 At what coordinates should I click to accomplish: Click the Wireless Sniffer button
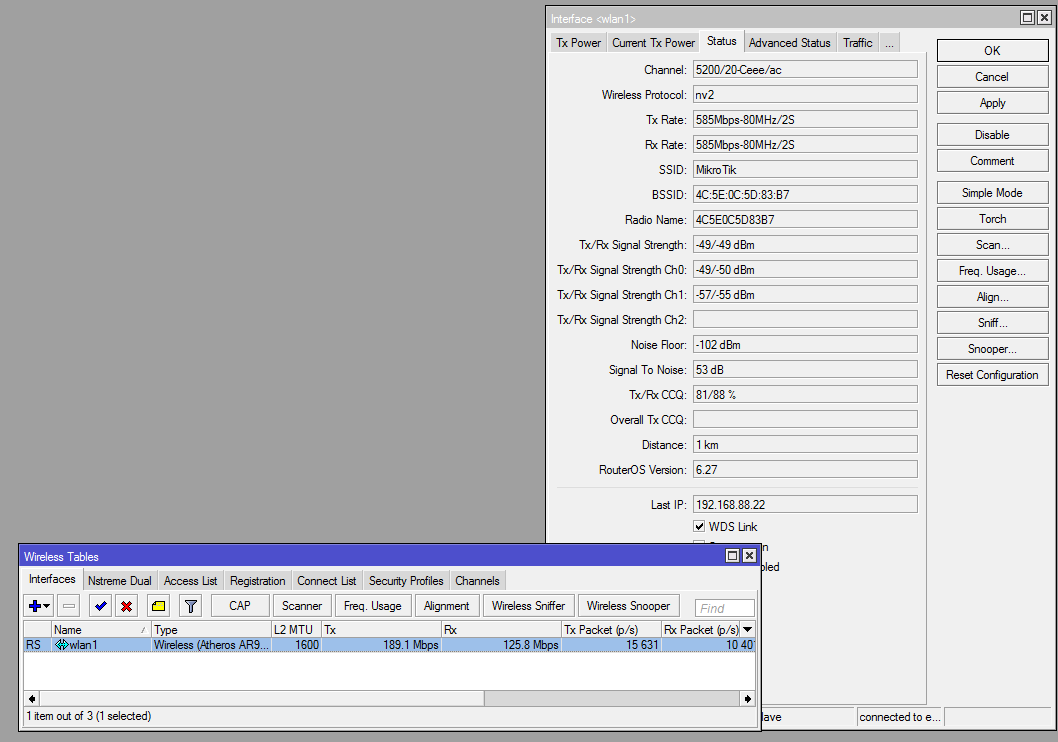tap(528, 606)
